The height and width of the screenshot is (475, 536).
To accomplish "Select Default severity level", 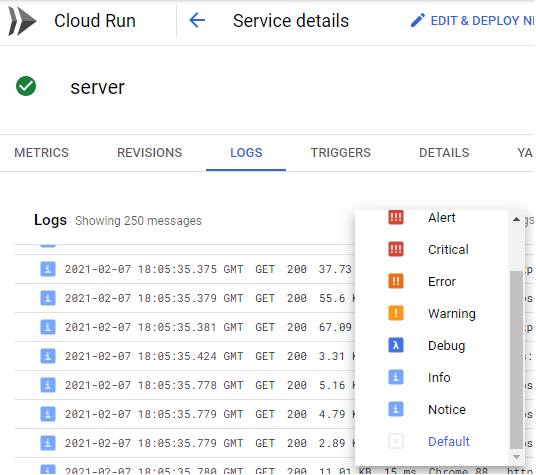I will [431, 442].
